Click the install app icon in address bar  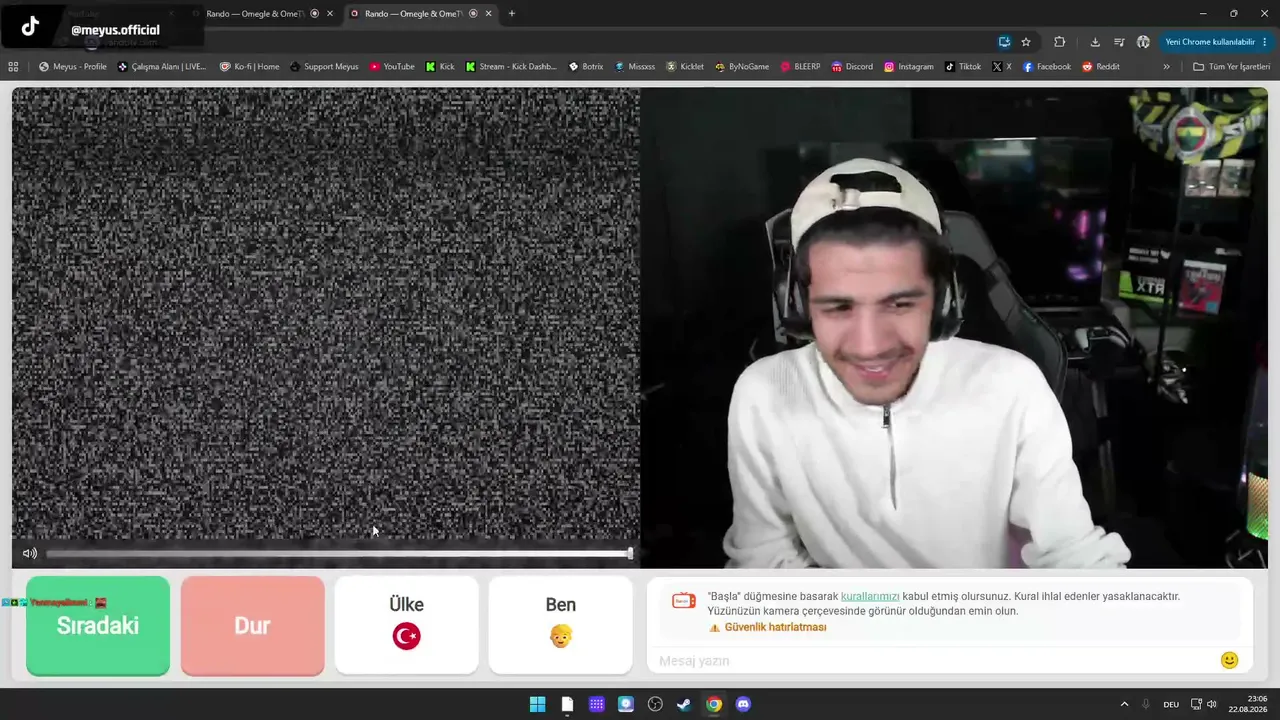[x=1004, y=42]
